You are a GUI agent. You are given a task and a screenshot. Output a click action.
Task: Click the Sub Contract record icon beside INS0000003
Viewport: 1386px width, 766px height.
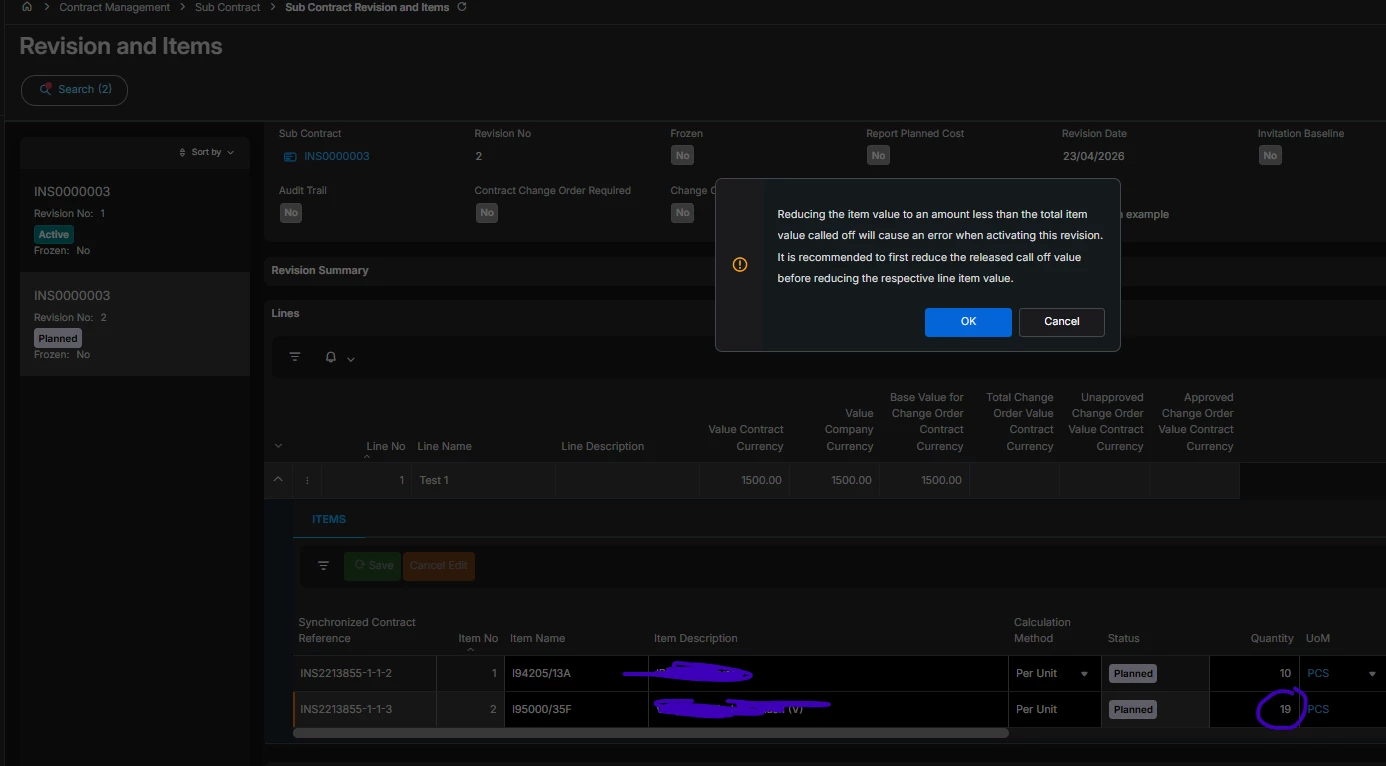290,157
